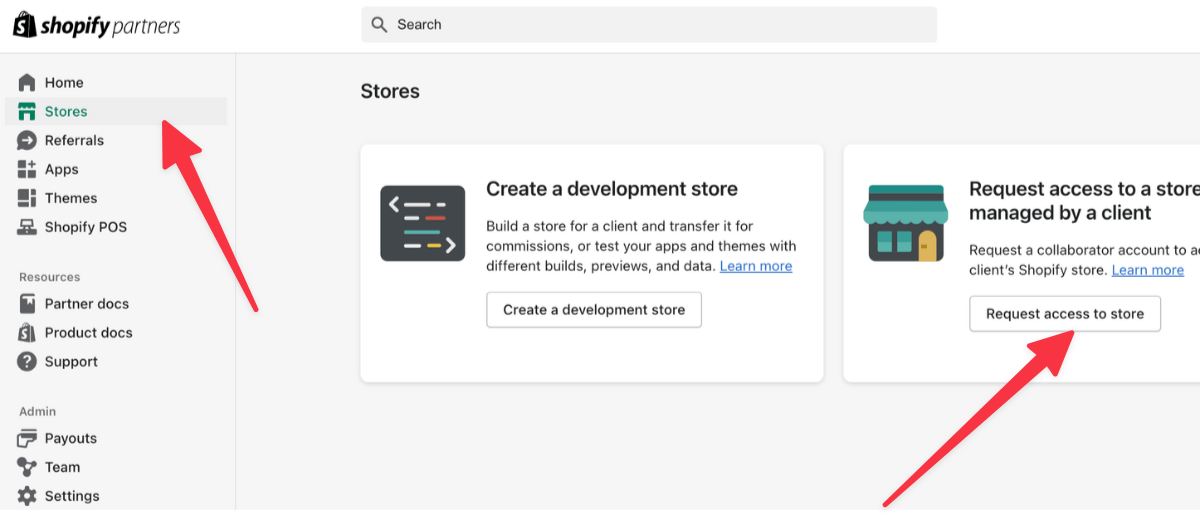Click the Resources section label

click(x=49, y=277)
